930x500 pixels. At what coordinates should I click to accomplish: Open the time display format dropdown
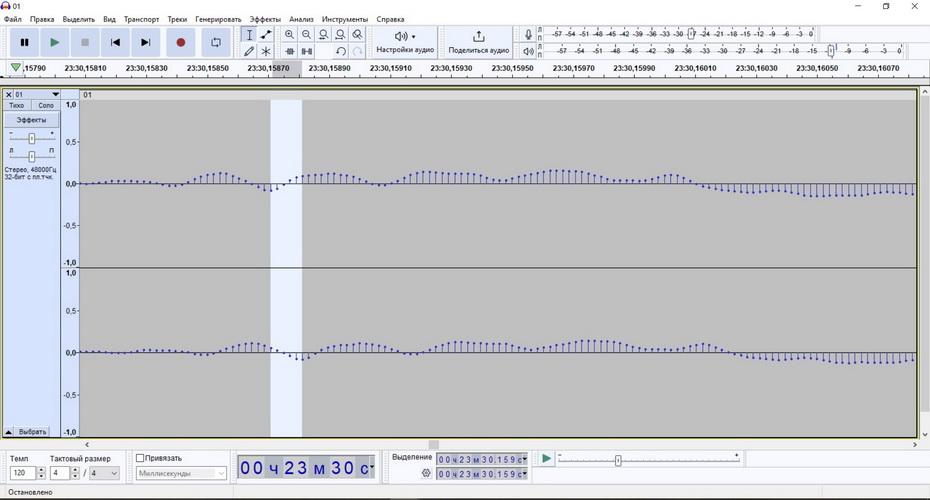click(x=371, y=467)
